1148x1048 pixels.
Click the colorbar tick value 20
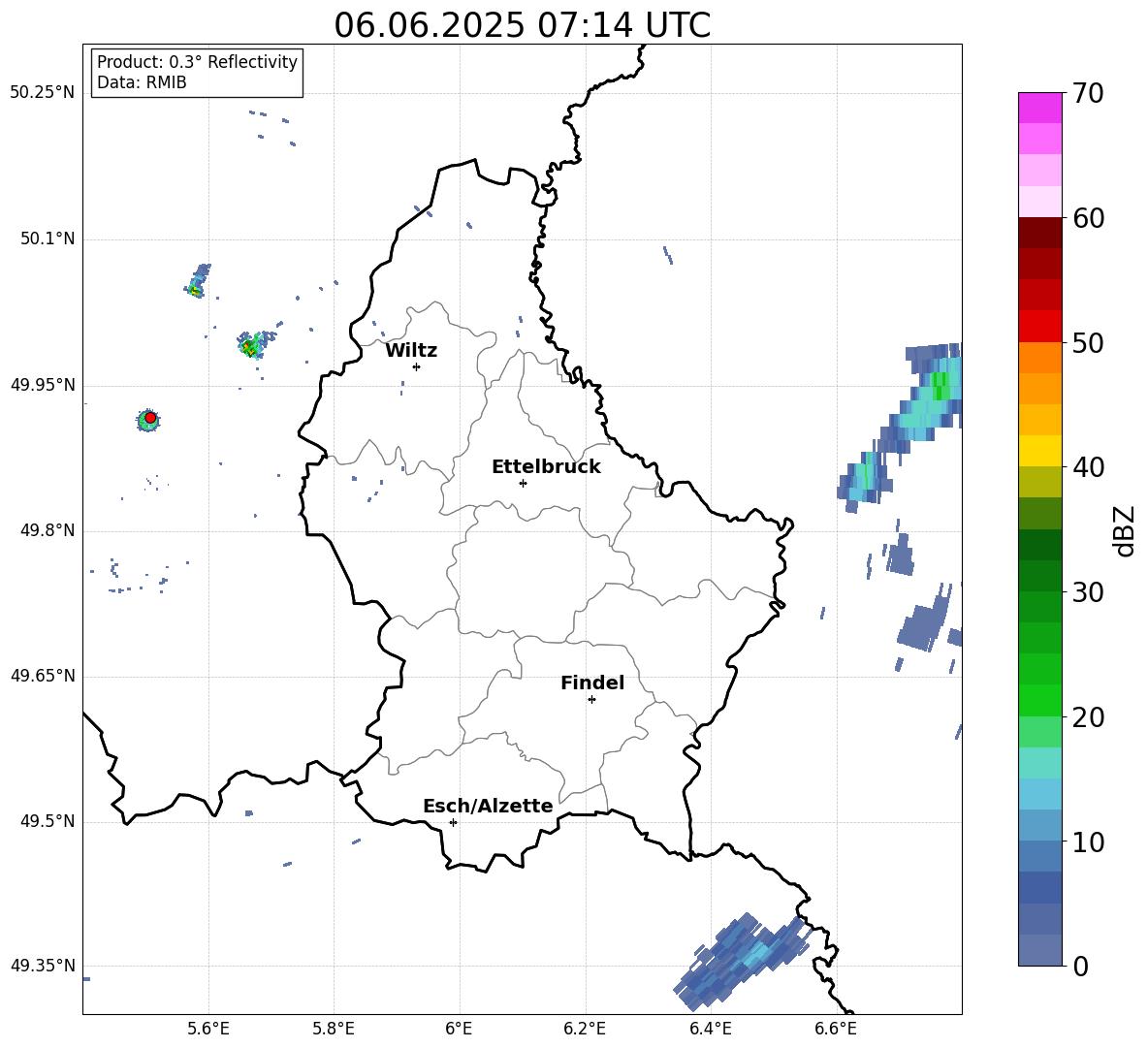[x=1088, y=717]
